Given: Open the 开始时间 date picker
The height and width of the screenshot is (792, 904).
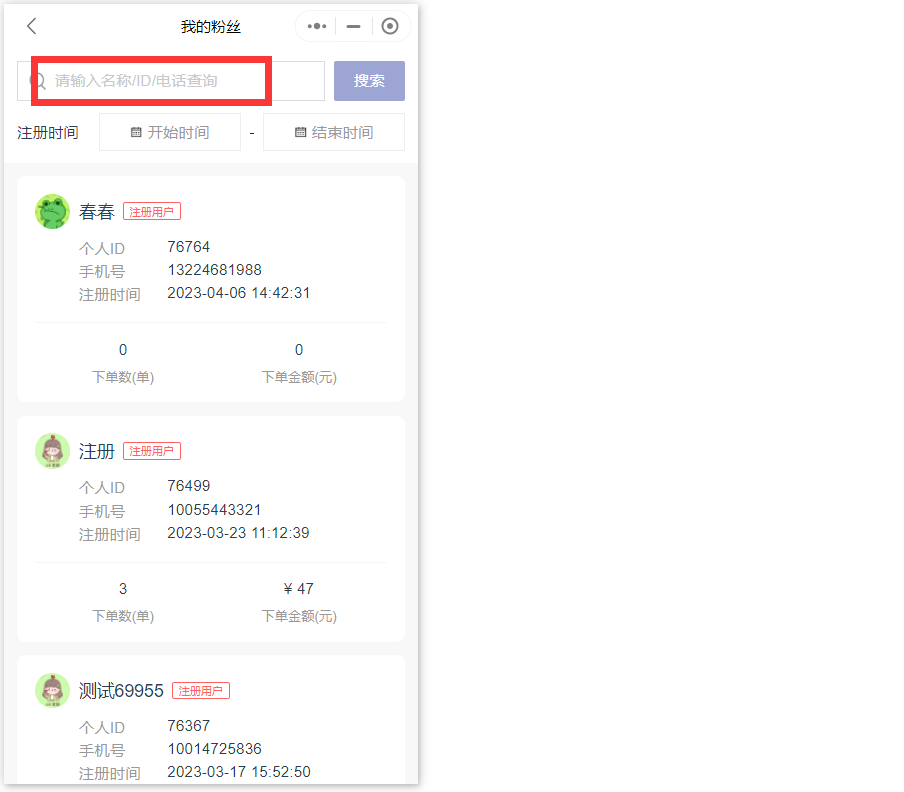Looking at the screenshot, I should click(170, 132).
